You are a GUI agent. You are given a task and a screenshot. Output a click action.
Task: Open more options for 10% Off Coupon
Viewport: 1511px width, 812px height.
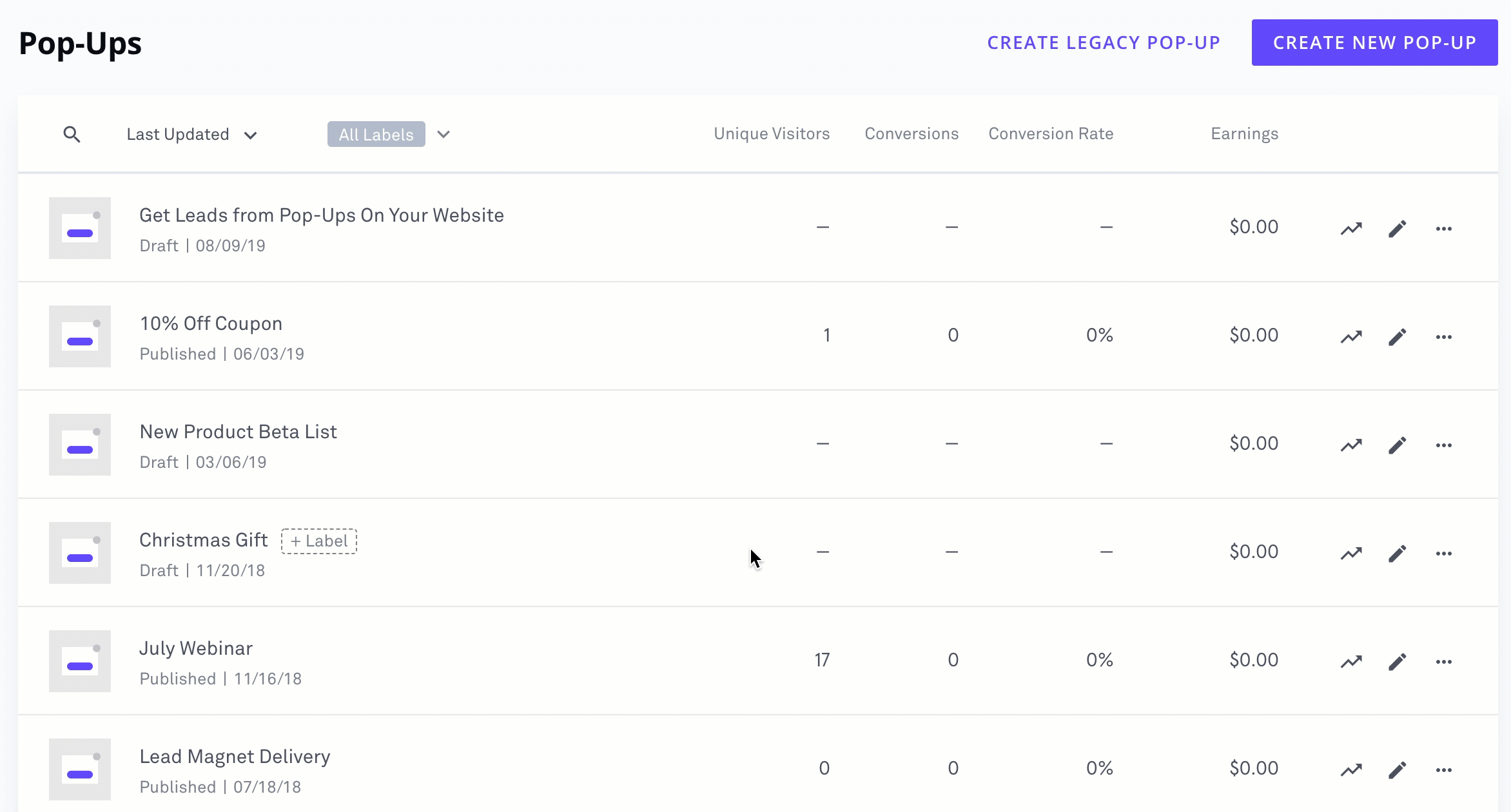click(x=1444, y=336)
